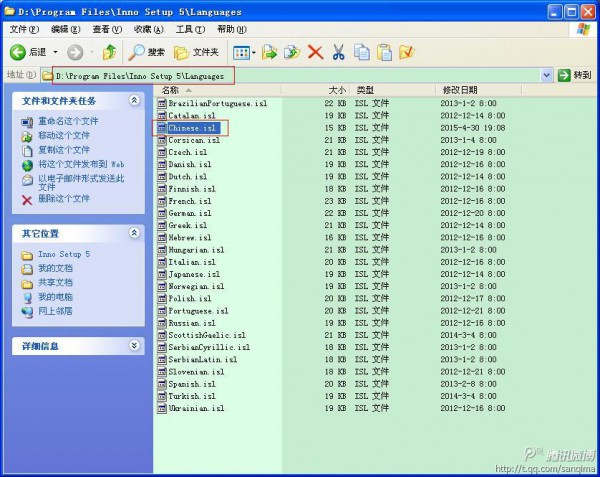This screenshot has height=477, width=600.
Task: Sort by the Type column header
Action: pyautogui.click(x=393, y=90)
